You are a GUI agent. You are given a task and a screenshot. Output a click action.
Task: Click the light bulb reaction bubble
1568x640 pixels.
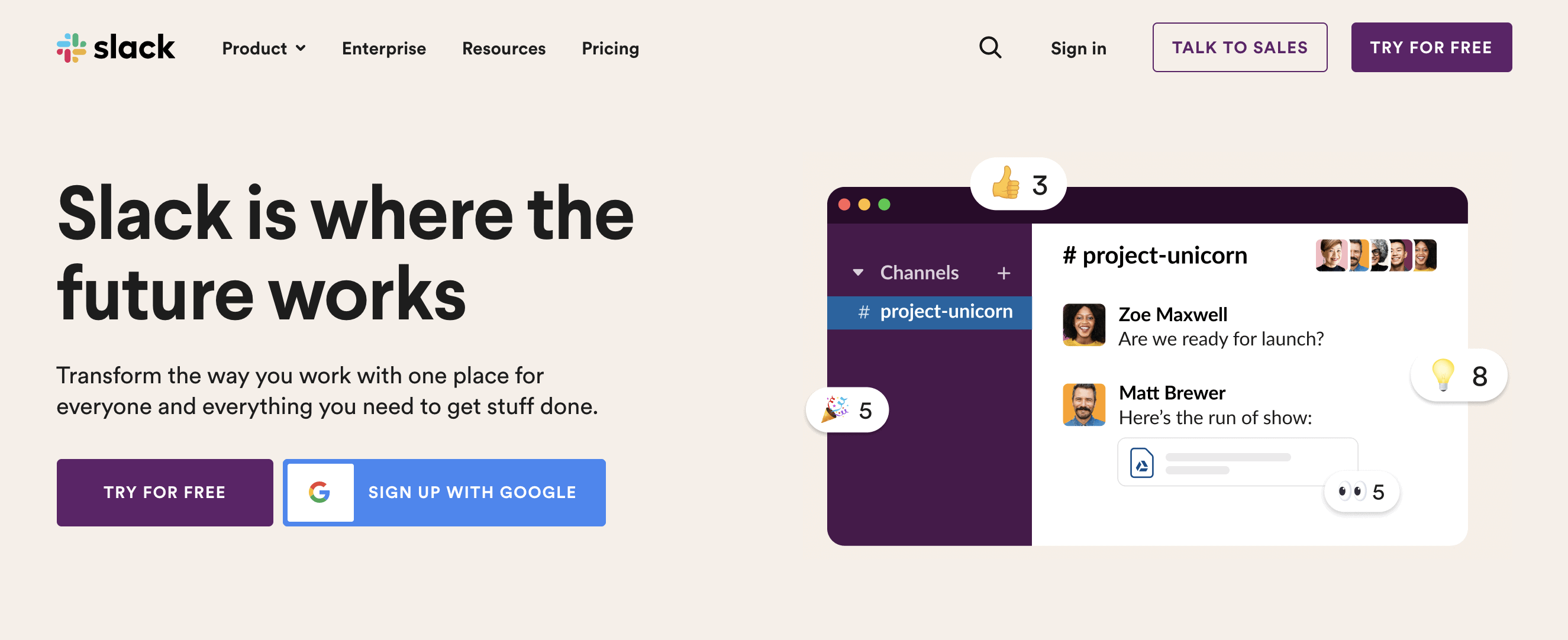tap(1459, 376)
